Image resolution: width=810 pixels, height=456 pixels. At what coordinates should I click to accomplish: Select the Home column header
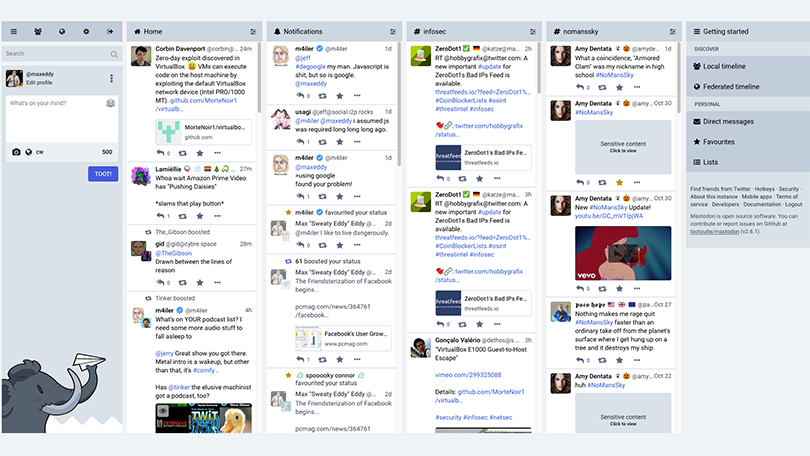(x=194, y=32)
